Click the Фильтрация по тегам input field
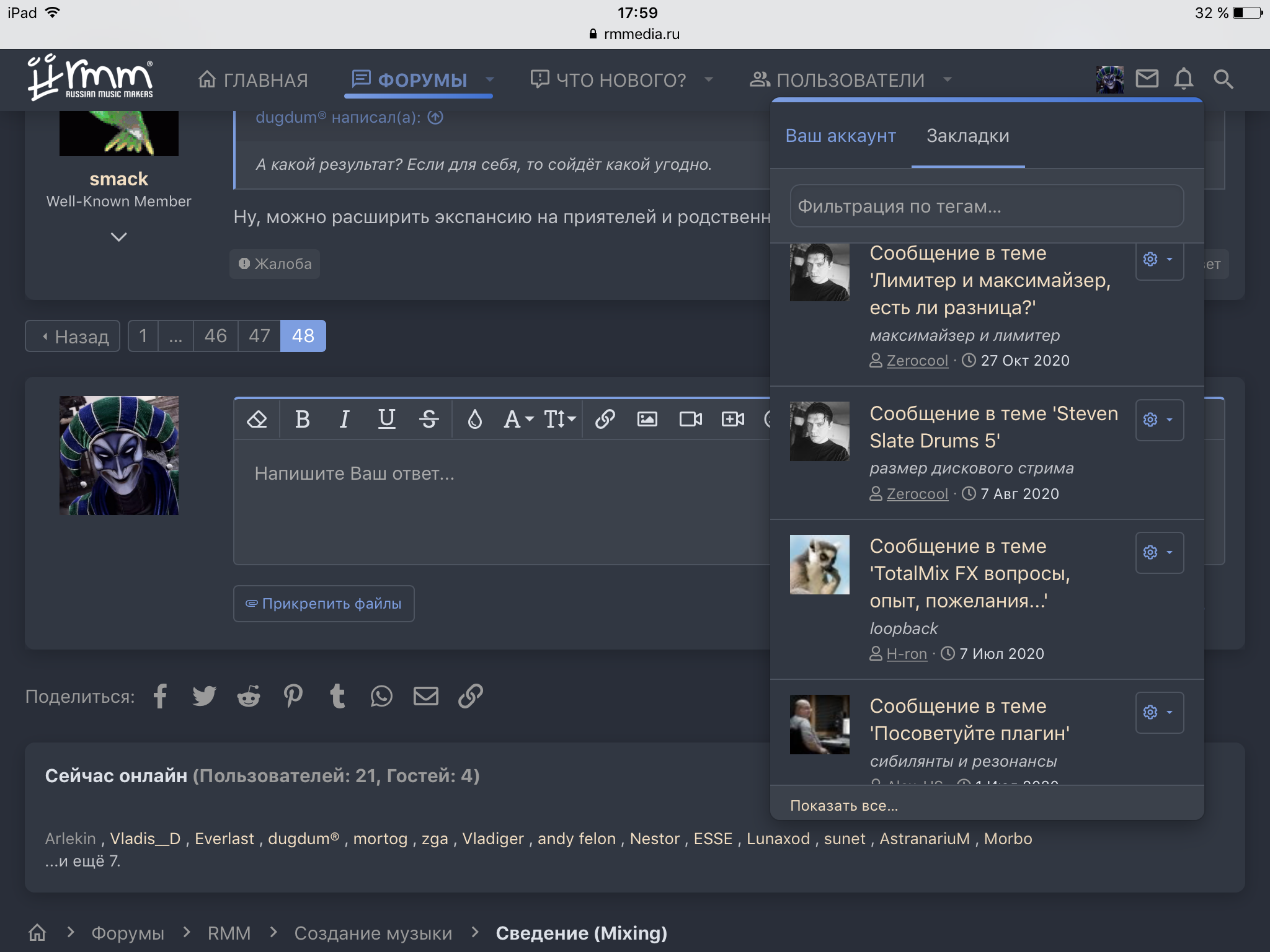1270x952 pixels. (x=987, y=206)
